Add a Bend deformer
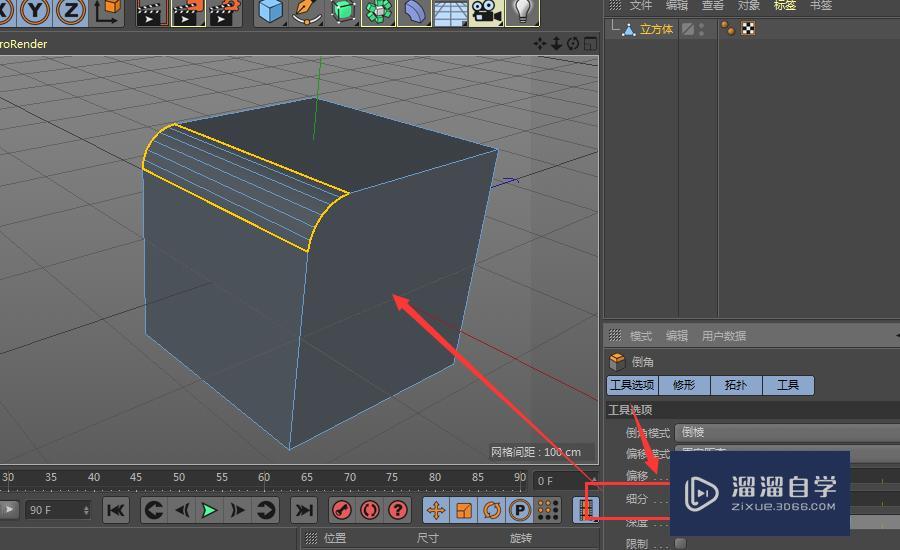 coord(414,11)
